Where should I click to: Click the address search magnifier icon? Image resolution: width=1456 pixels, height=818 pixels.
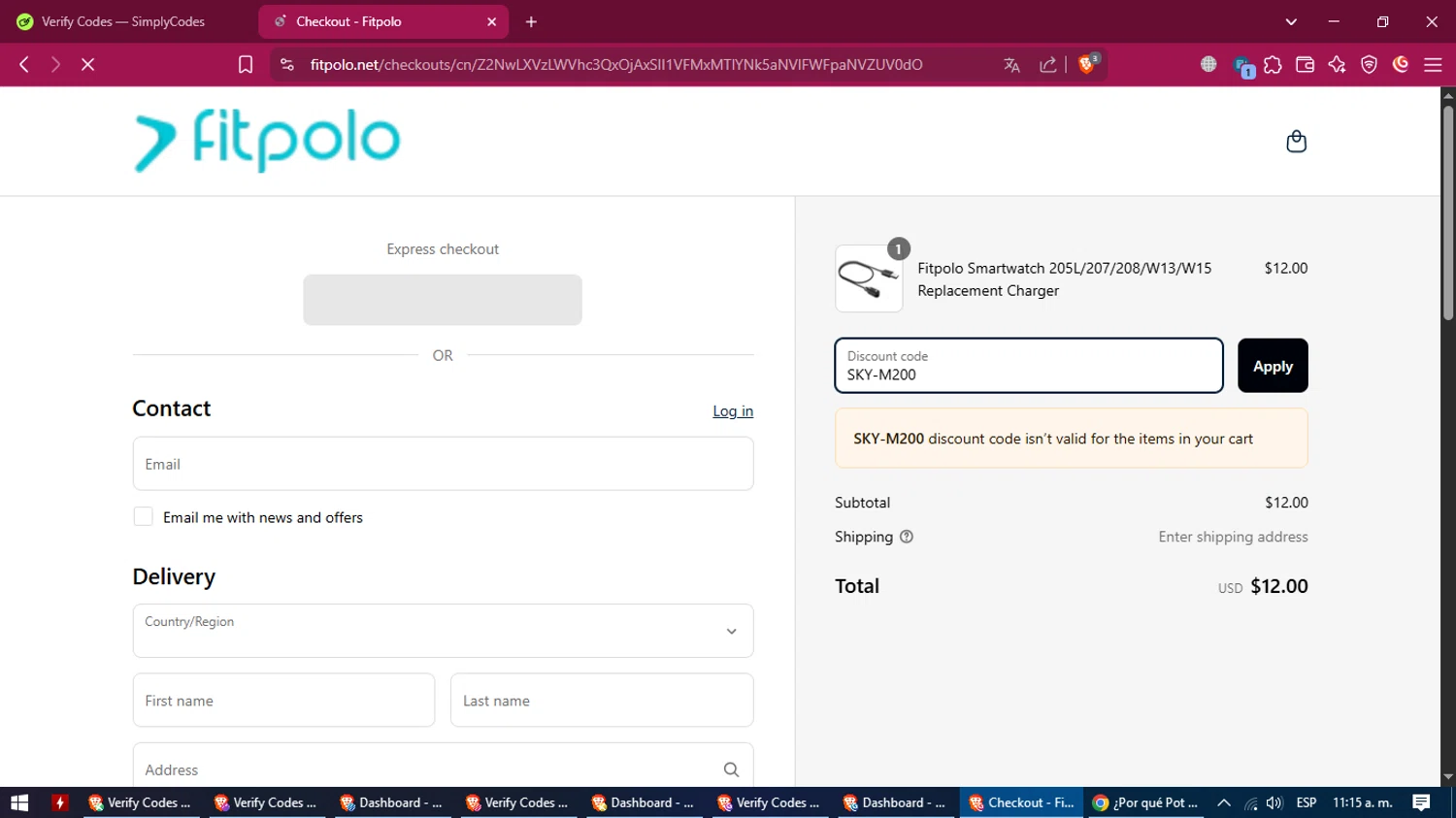[731, 769]
